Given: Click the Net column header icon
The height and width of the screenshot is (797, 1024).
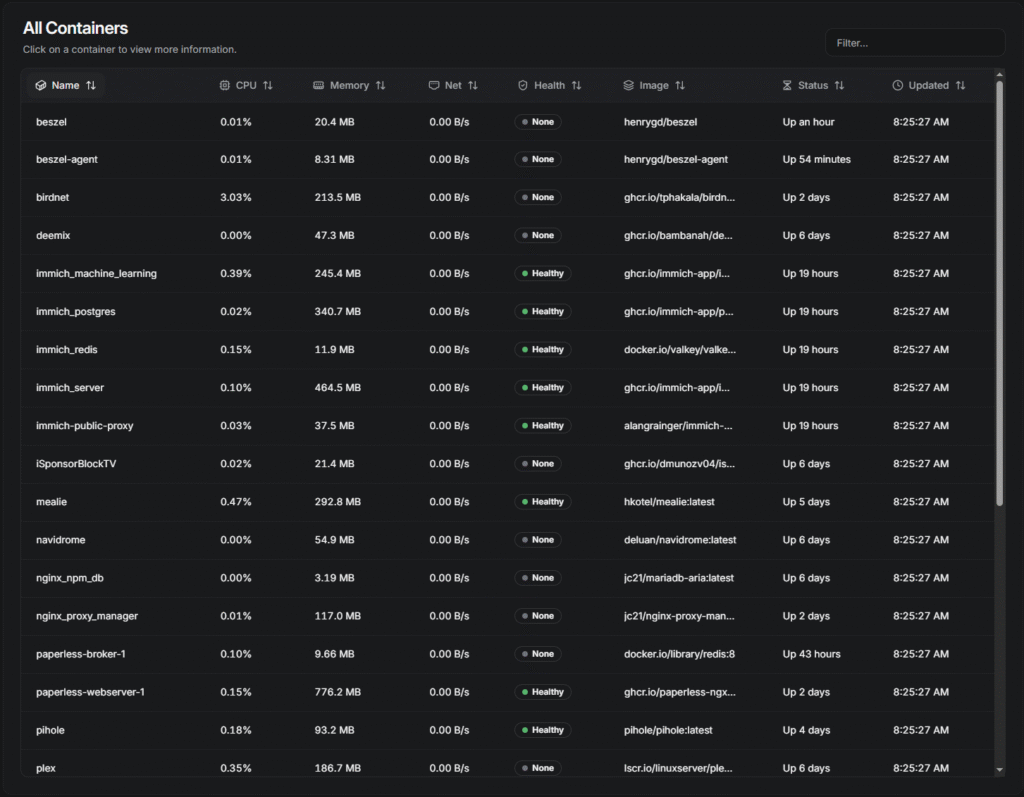Looking at the screenshot, I should coord(434,86).
